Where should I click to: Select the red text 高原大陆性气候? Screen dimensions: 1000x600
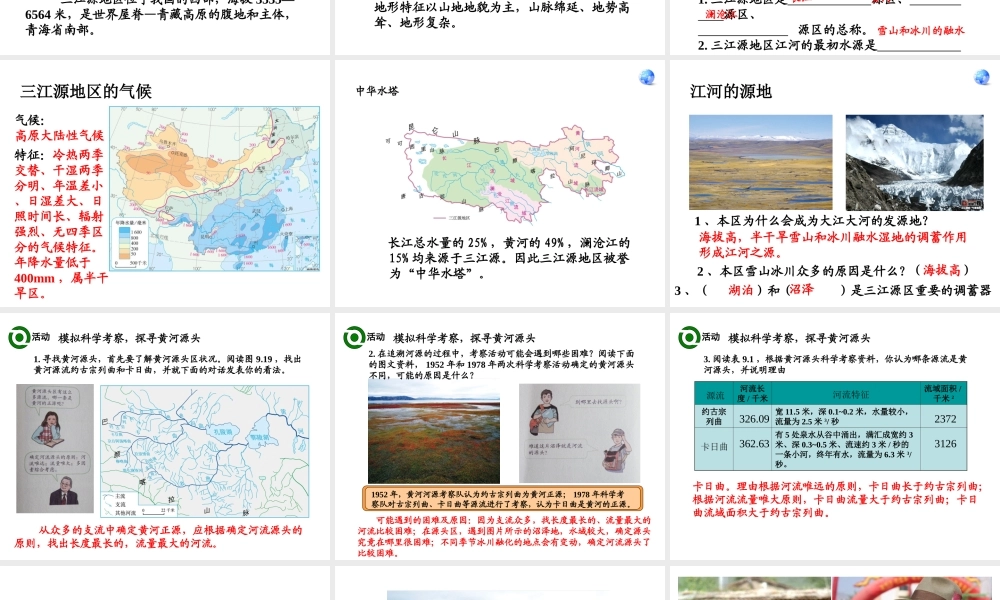tap(59, 135)
